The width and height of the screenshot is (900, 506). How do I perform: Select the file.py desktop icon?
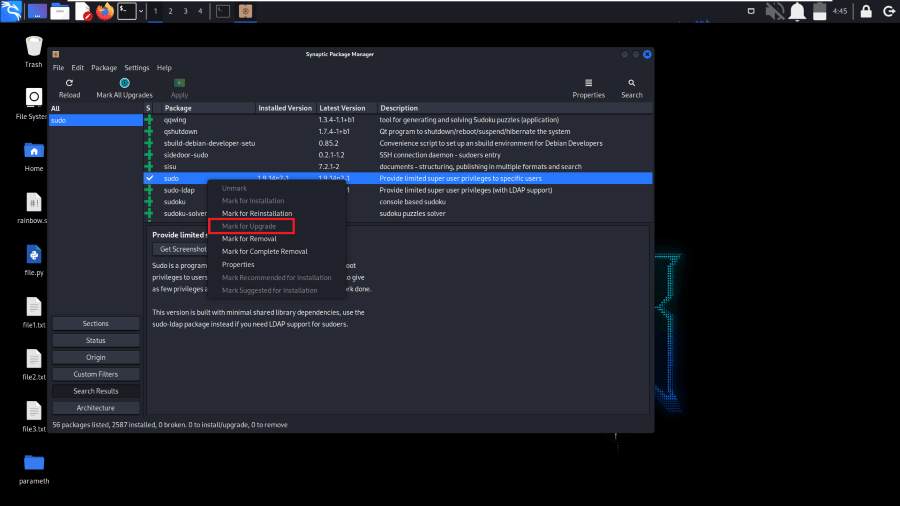[x=34, y=260]
